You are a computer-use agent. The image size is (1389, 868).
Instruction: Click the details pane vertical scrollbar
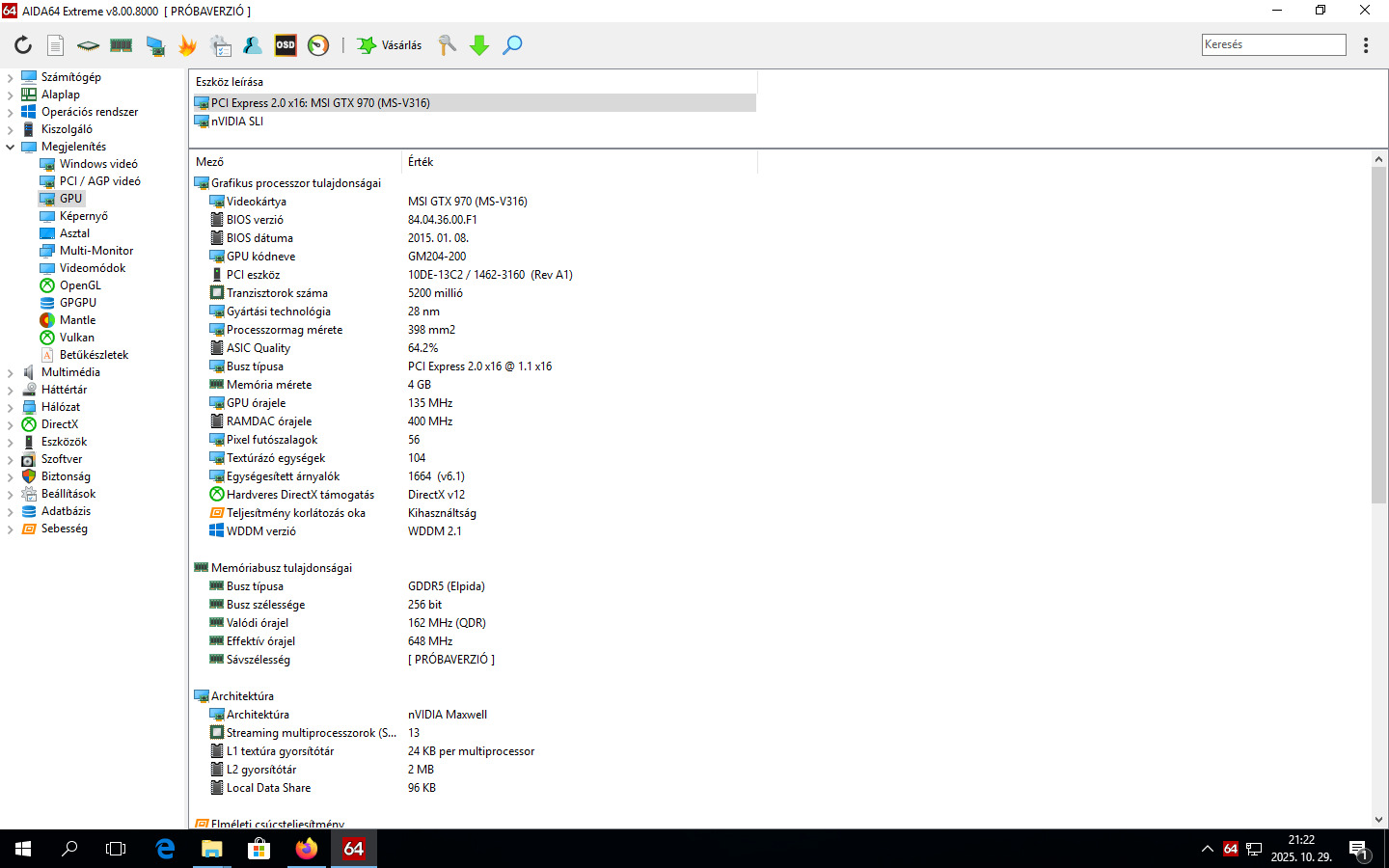tap(1378, 334)
